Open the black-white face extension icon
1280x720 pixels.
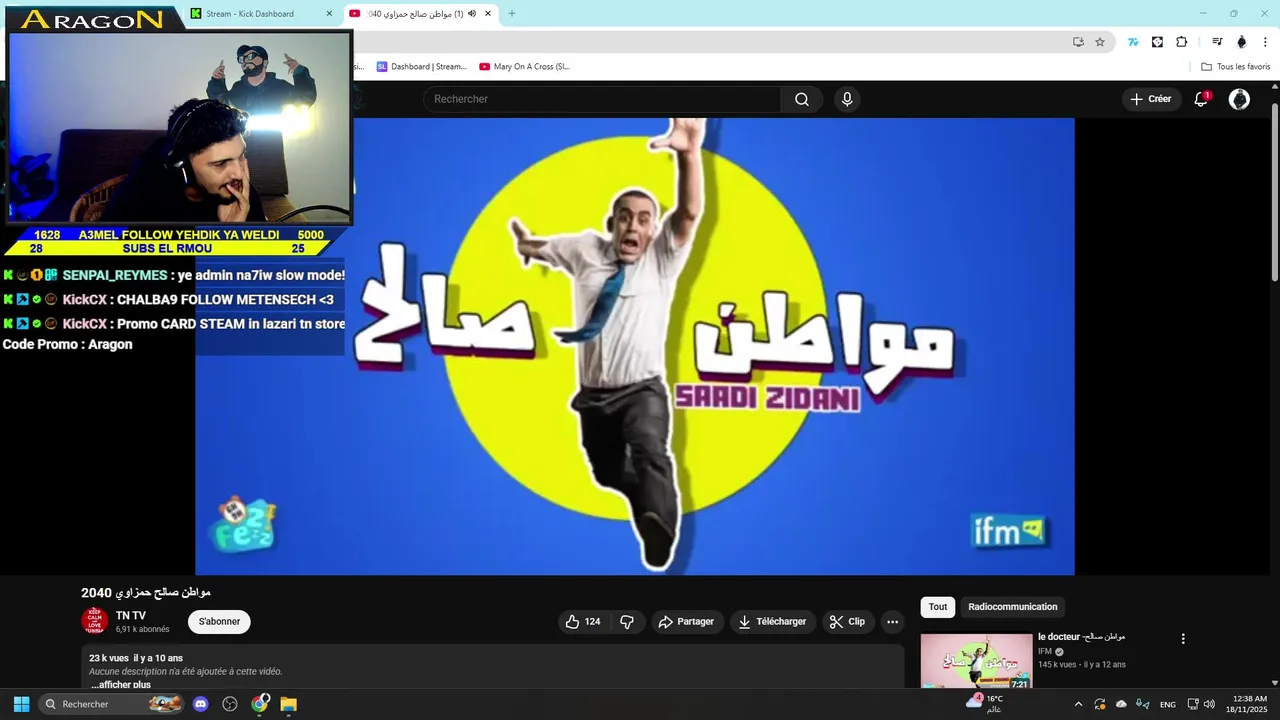click(x=1157, y=42)
